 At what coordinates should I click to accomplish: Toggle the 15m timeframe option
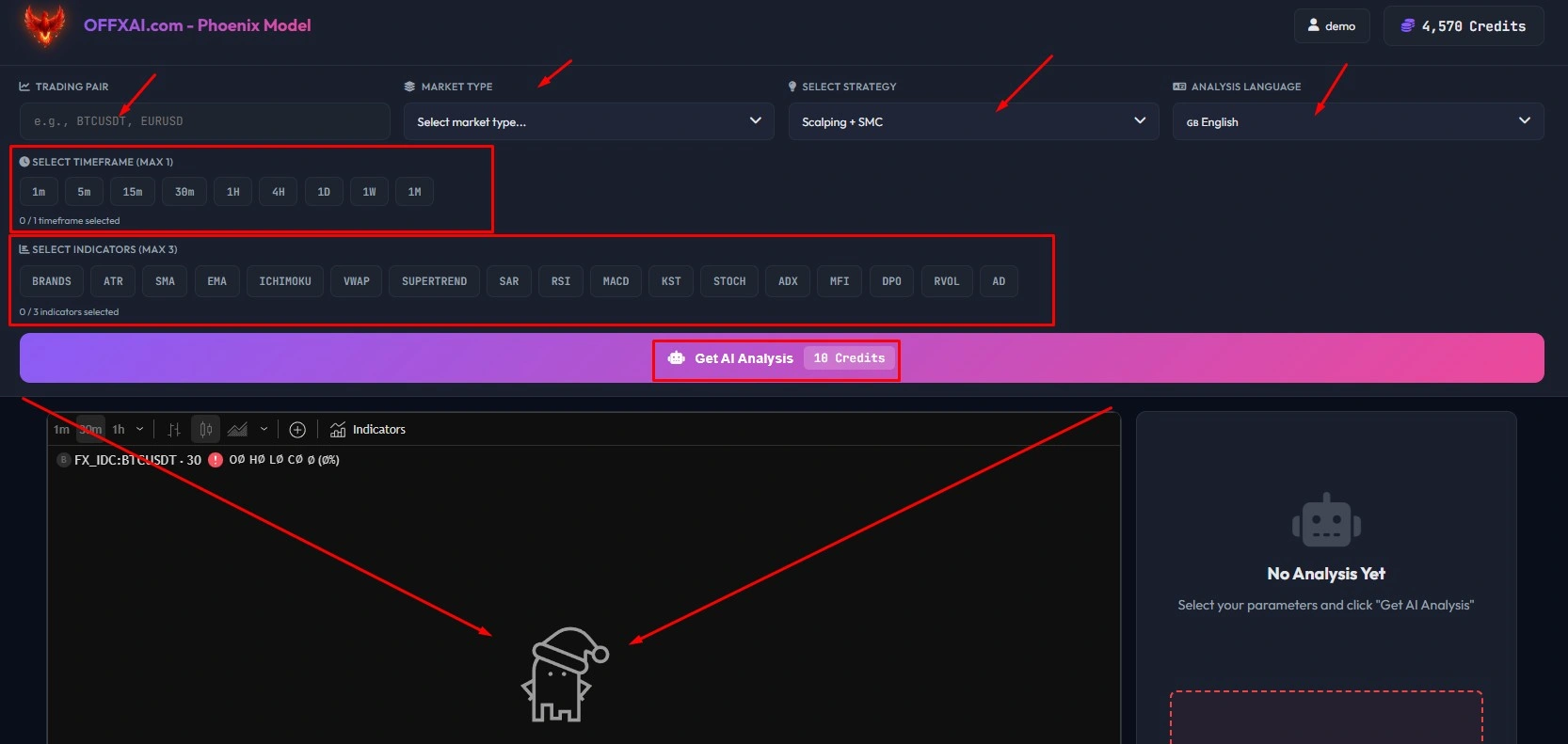tap(133, 192)
